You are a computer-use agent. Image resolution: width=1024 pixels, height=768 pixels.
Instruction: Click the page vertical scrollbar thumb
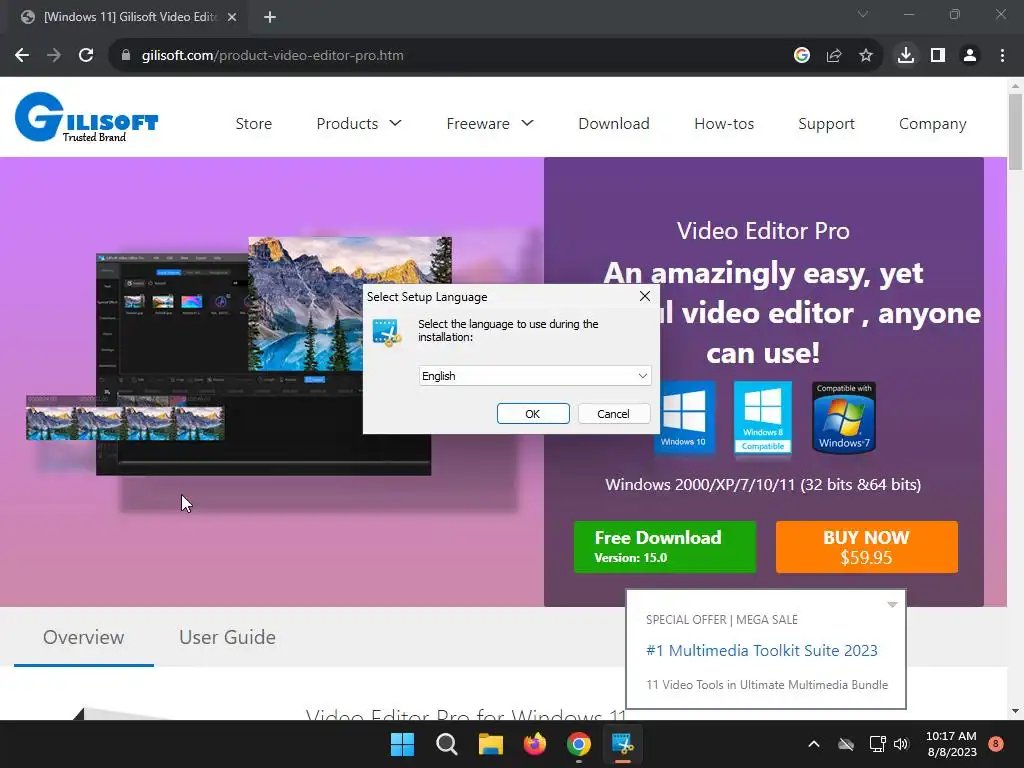click(1015, 132)
